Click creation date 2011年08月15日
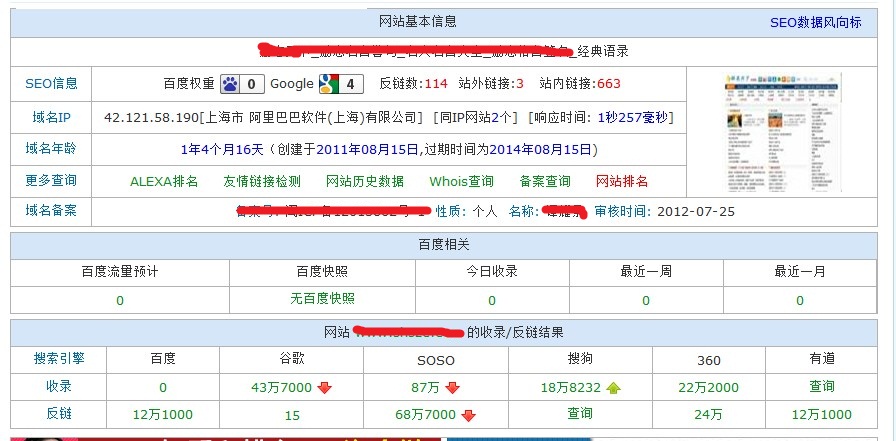Image resolution: width=896 pixels, height=441 pixels. [x=367, y=150]
